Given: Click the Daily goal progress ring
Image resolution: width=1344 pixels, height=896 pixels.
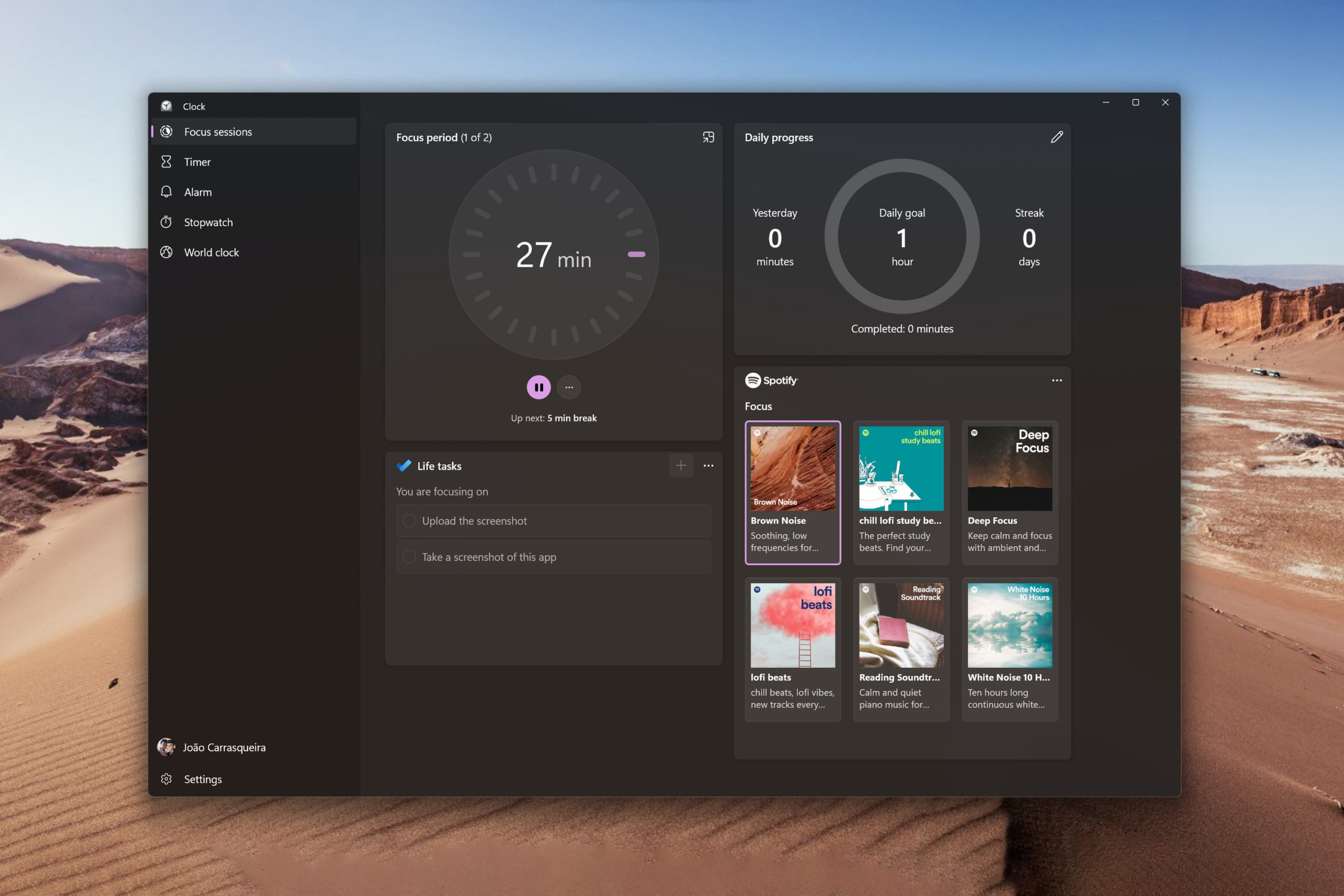Looking at the screenshot, I should pyautogui.click(x=902, y=236).
